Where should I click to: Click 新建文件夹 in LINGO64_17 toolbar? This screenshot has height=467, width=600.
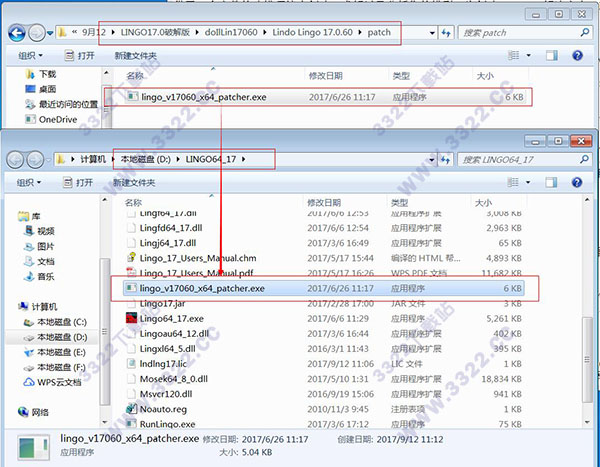[x=134, y=183]
